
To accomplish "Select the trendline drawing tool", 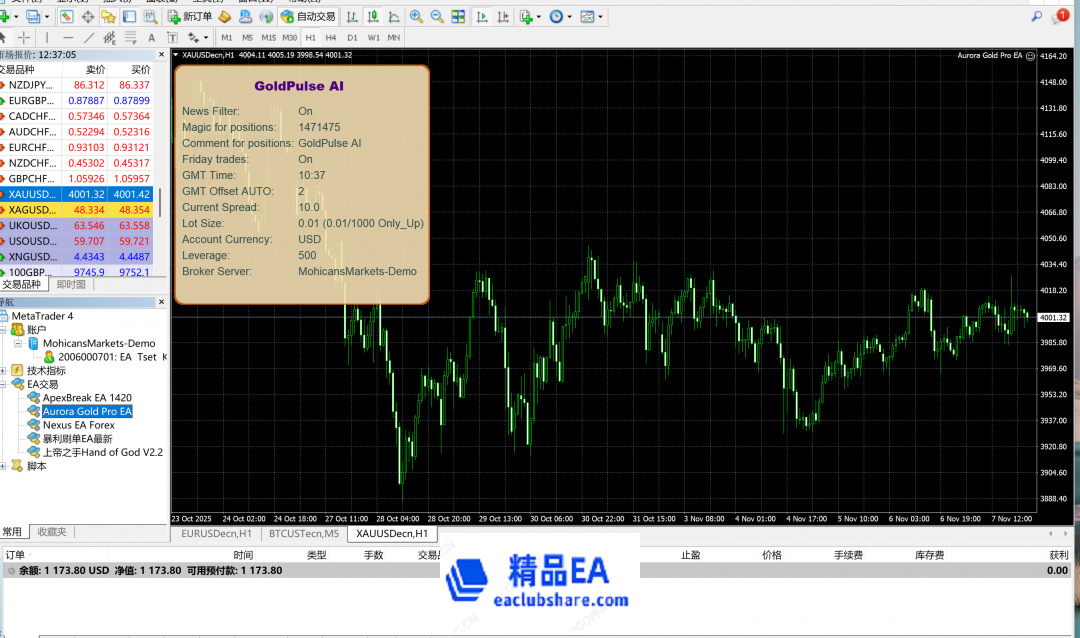I will tap(89, 38).
